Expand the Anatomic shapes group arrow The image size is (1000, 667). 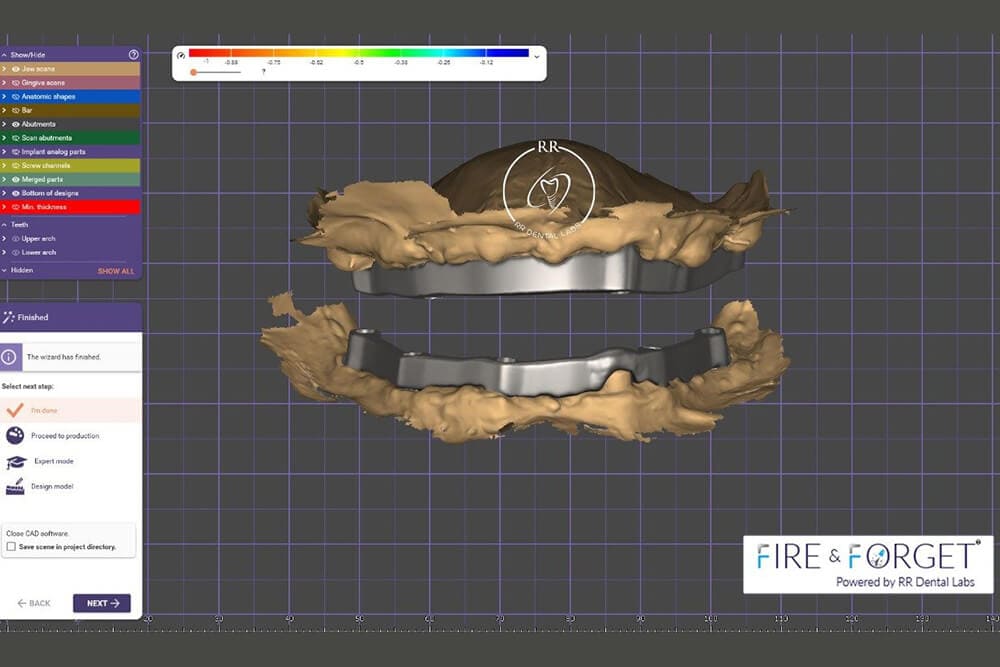click(x=5, y=97)
